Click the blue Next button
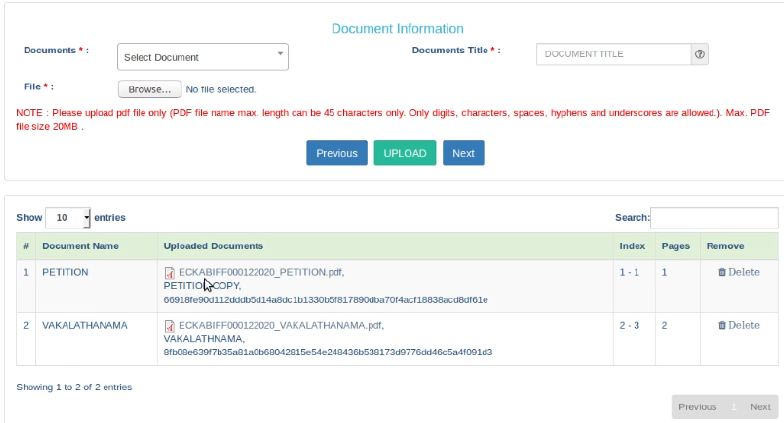Viewport: 784px width, 423px height. 464,153
